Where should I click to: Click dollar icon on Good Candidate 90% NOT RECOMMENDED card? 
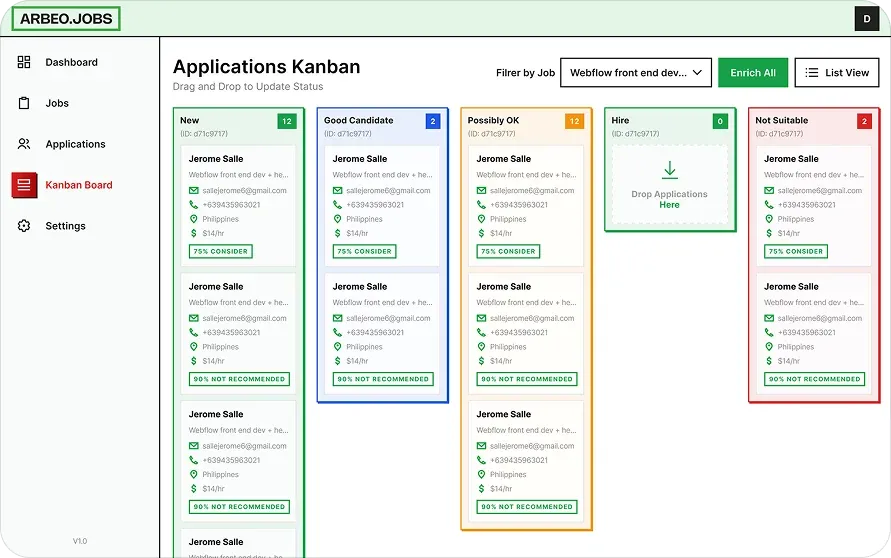coord(338,361)
